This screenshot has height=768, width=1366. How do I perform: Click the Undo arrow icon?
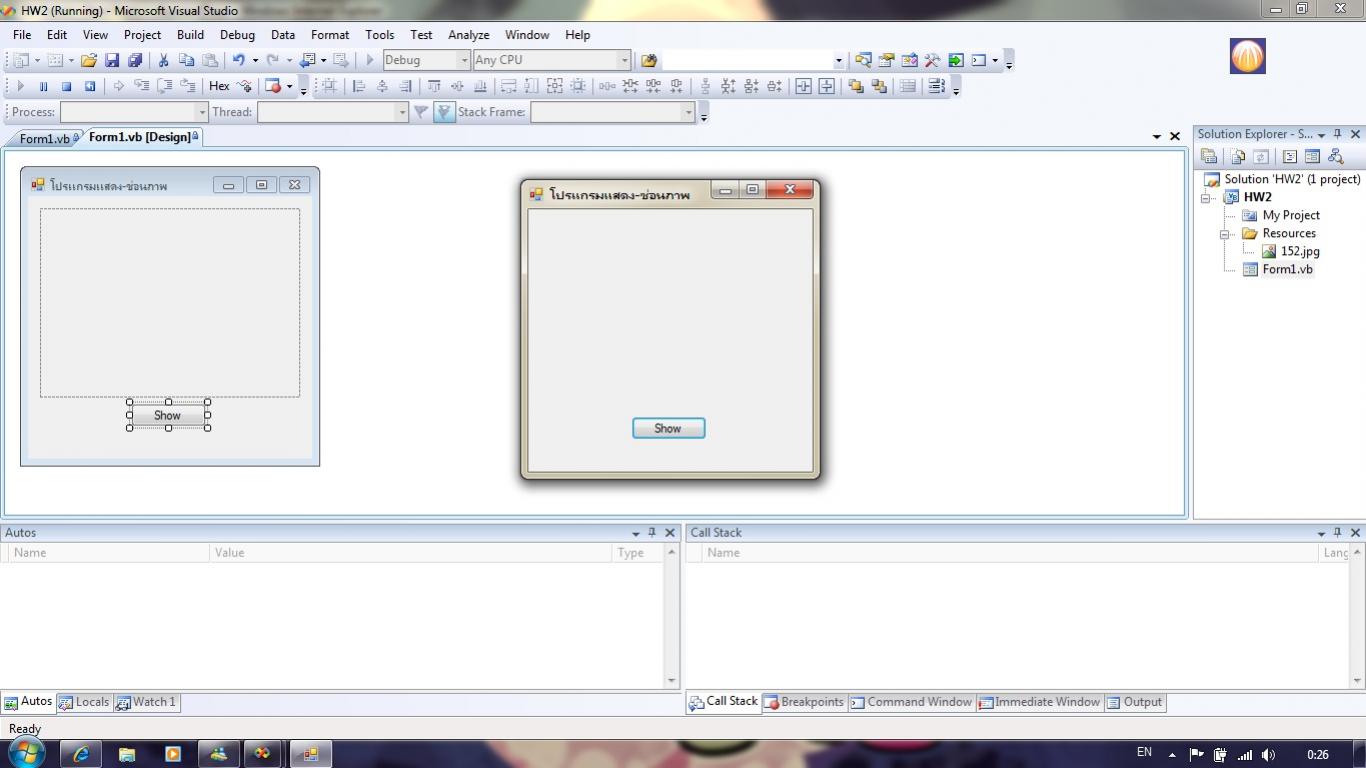(238, 60)
